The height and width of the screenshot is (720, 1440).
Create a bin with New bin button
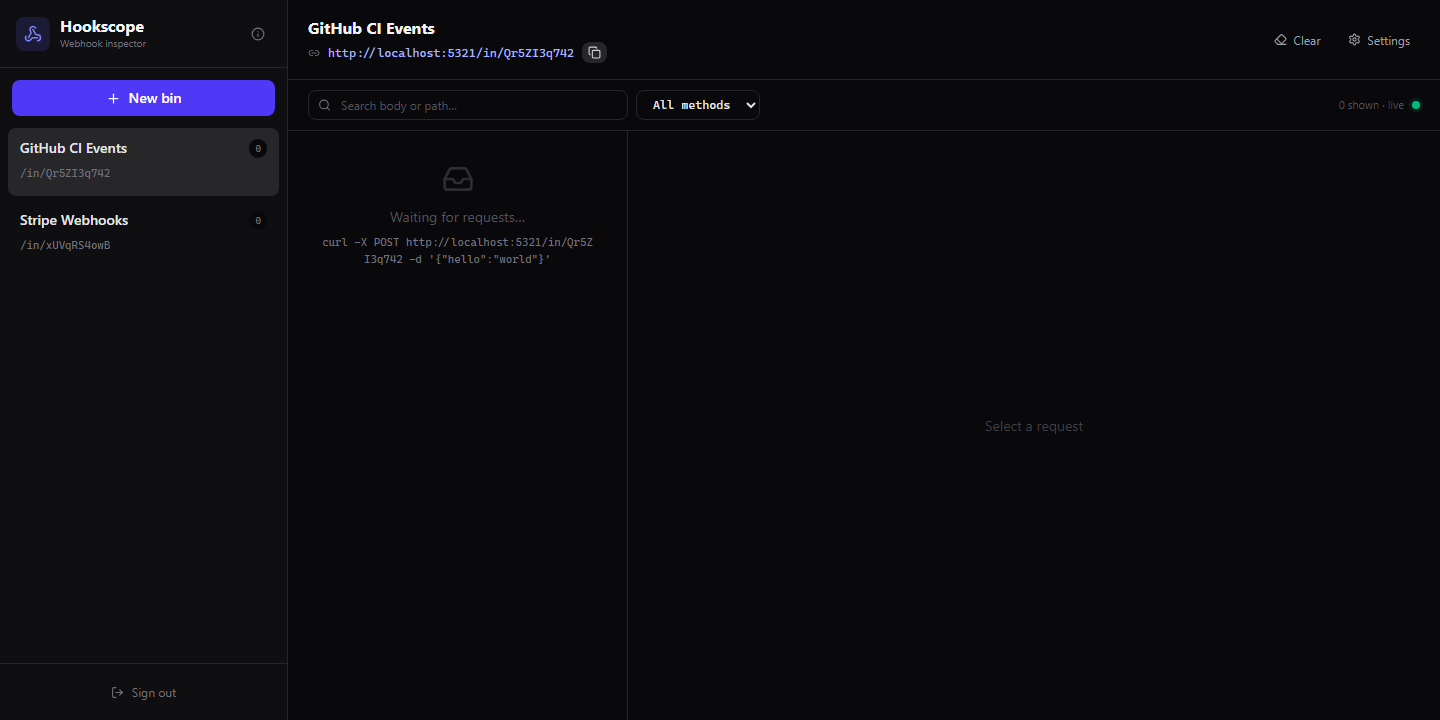click(143, 98)
